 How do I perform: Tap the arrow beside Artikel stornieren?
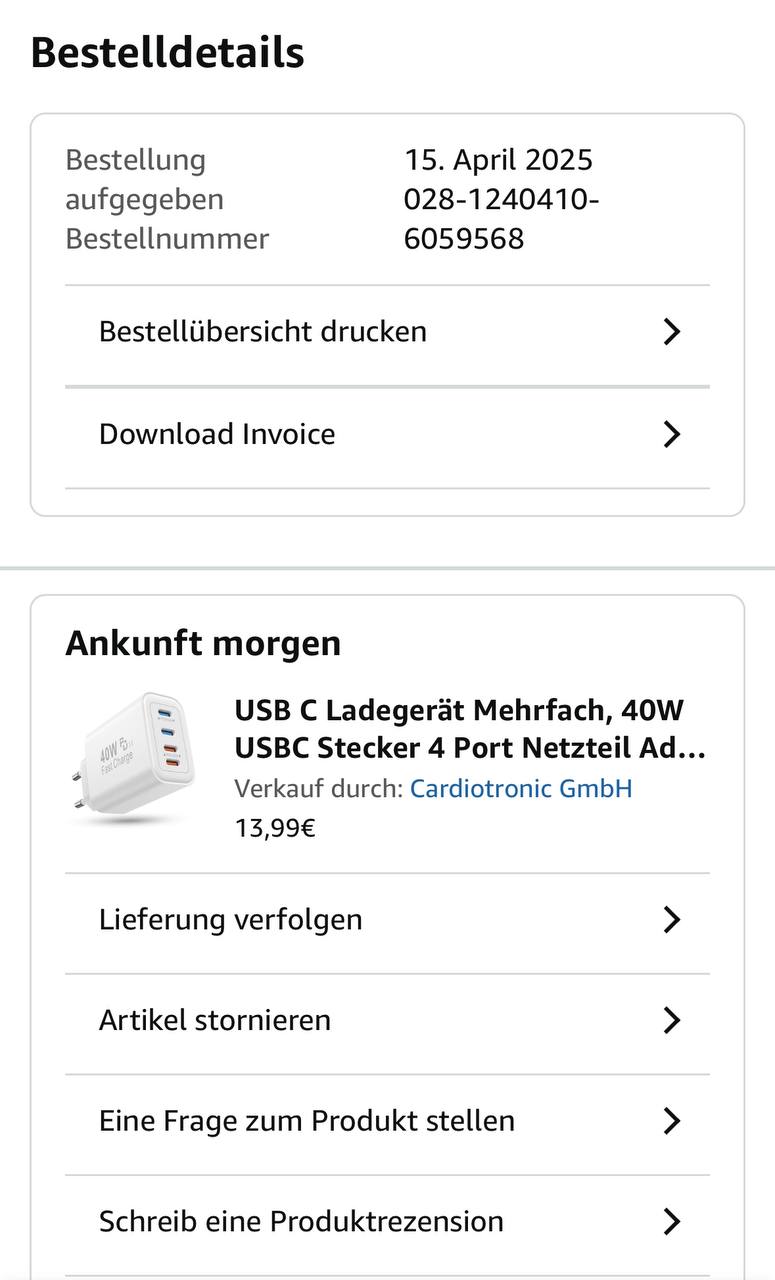pos(672,1020)
